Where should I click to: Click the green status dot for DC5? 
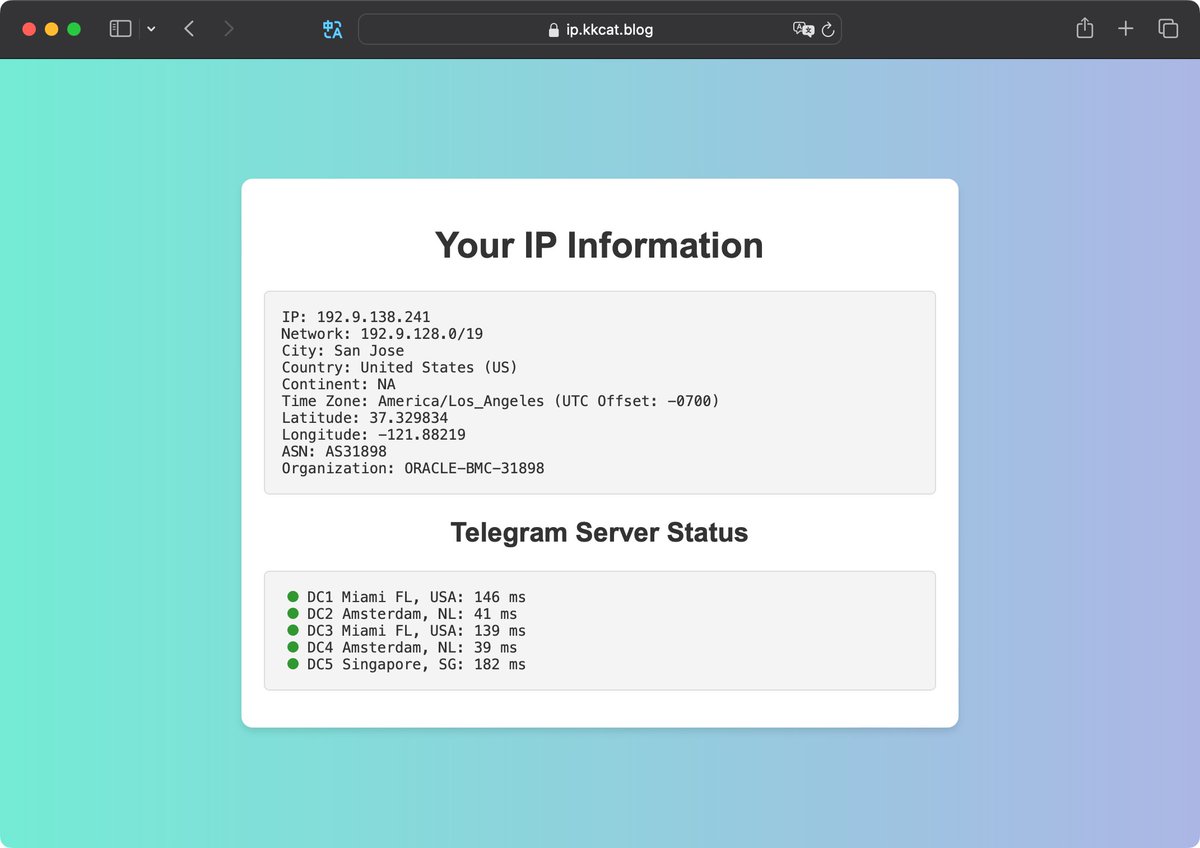tap(293, 664)
